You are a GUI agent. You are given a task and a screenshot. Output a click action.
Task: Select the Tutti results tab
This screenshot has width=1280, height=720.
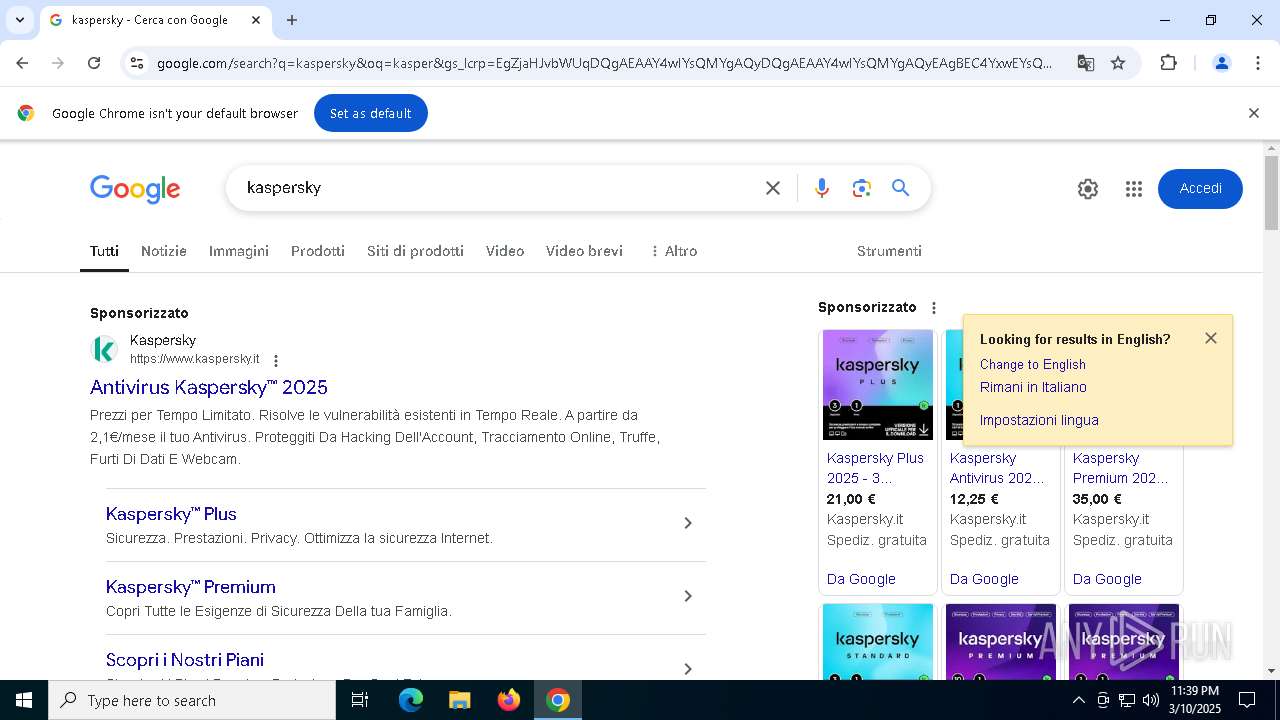[104, 251]
